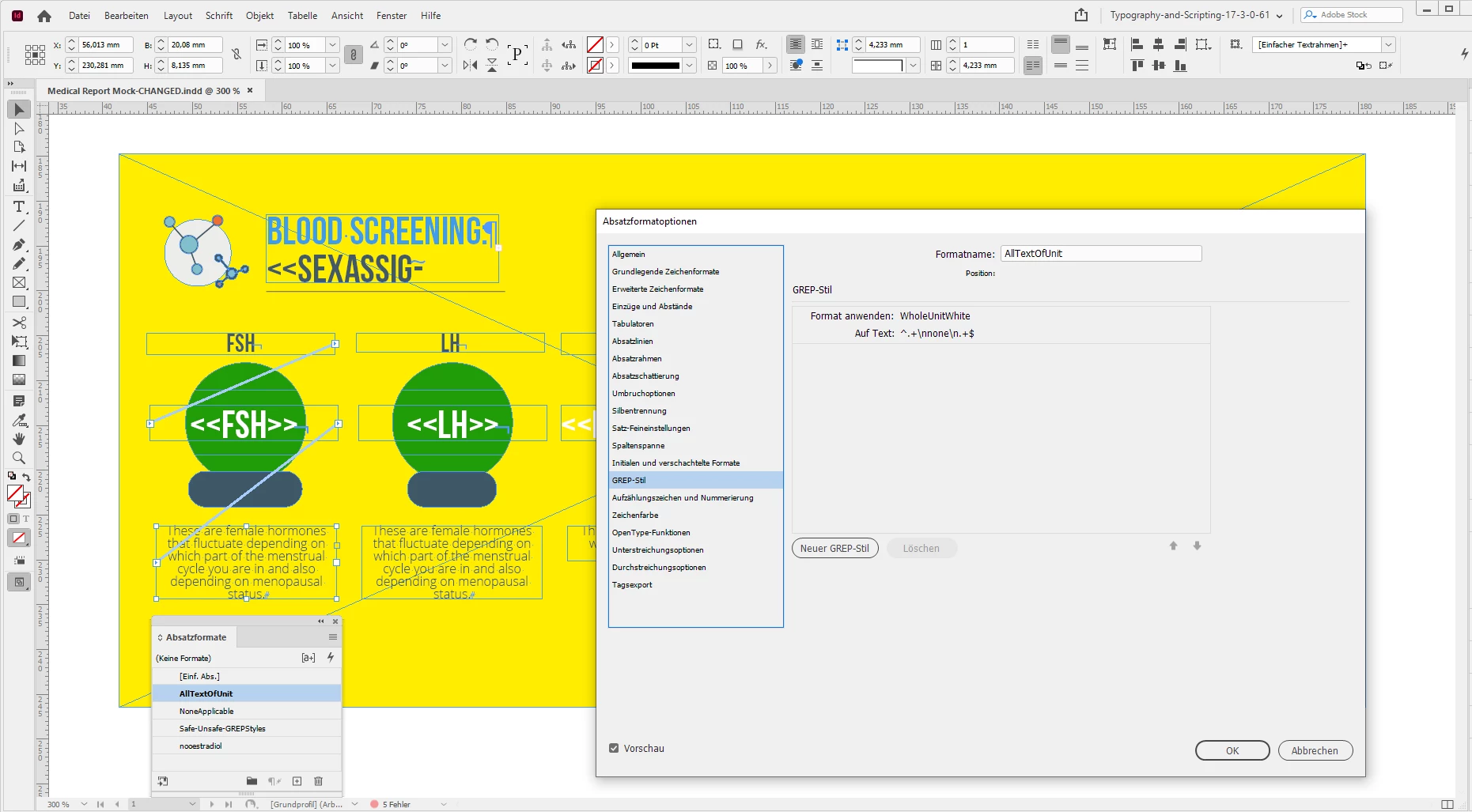This screenshot has height=812, width=1472.
Task: Select the Gap tool
Action: click(x=19, y=166)
